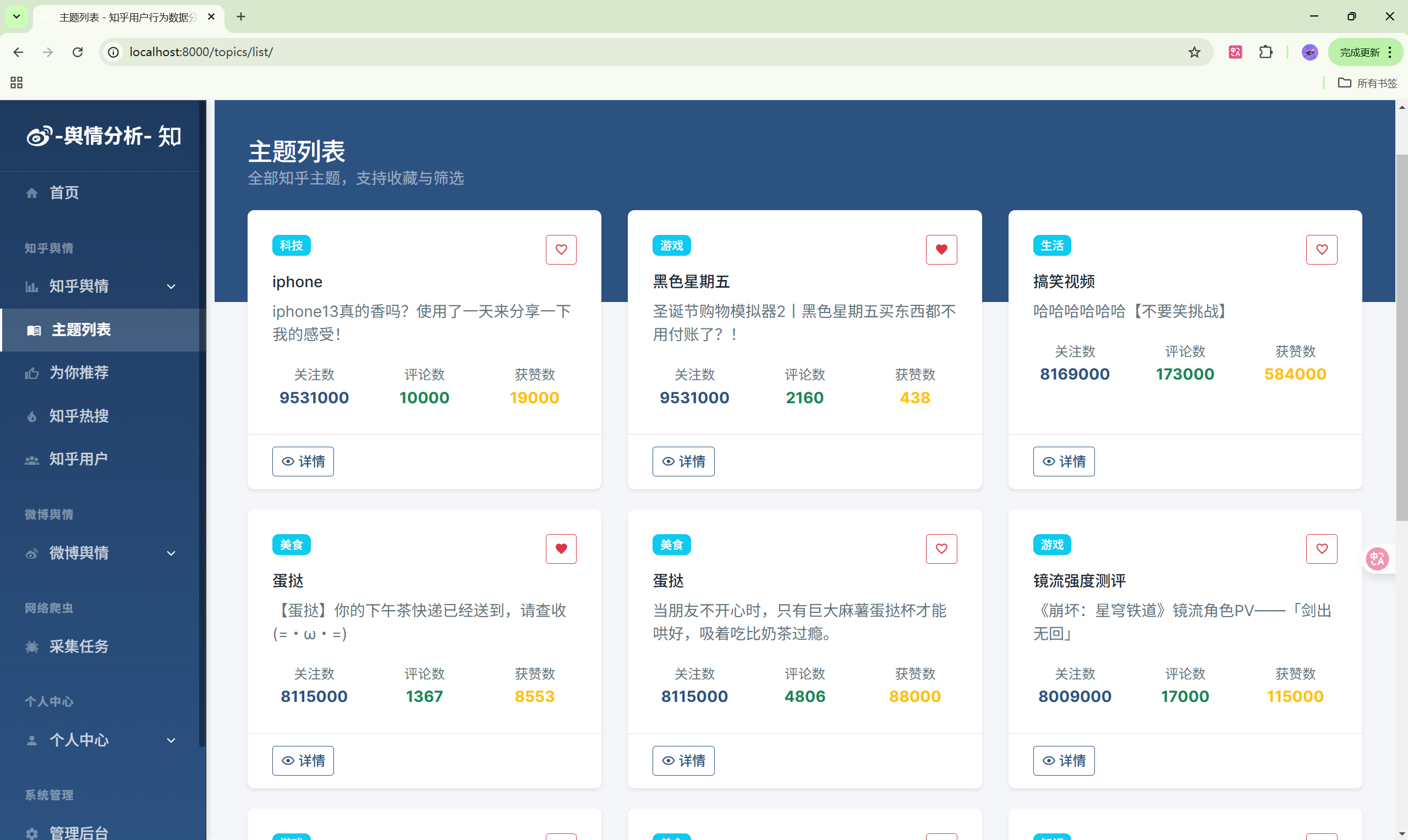1408x840 pixels.
Task: Open 详情 for 镜流强度测评 topic
Action: (1063, 761)
